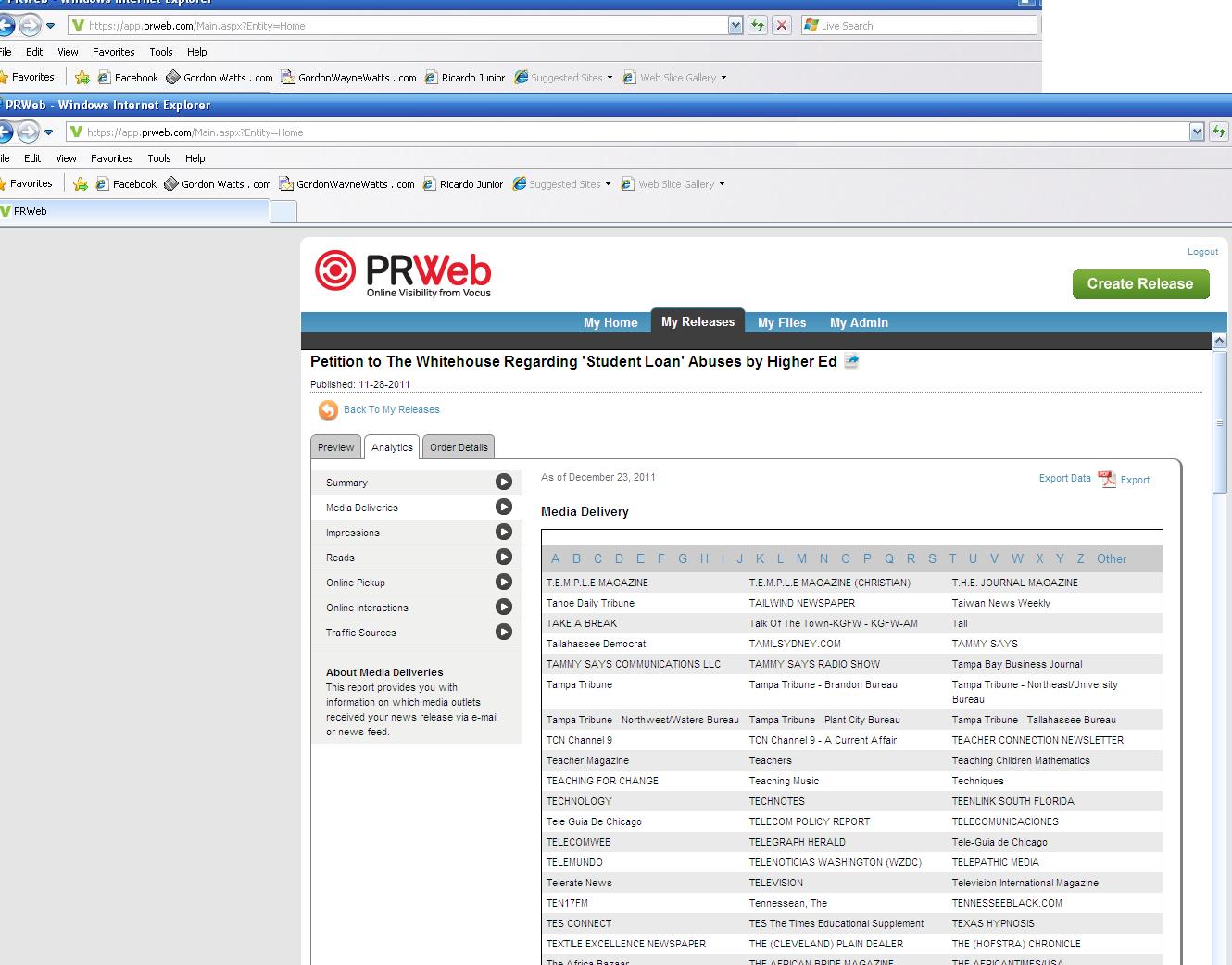Click the Logout link
The image size is (1232, 965).
pyautogui.click(x=1202, y=252)
